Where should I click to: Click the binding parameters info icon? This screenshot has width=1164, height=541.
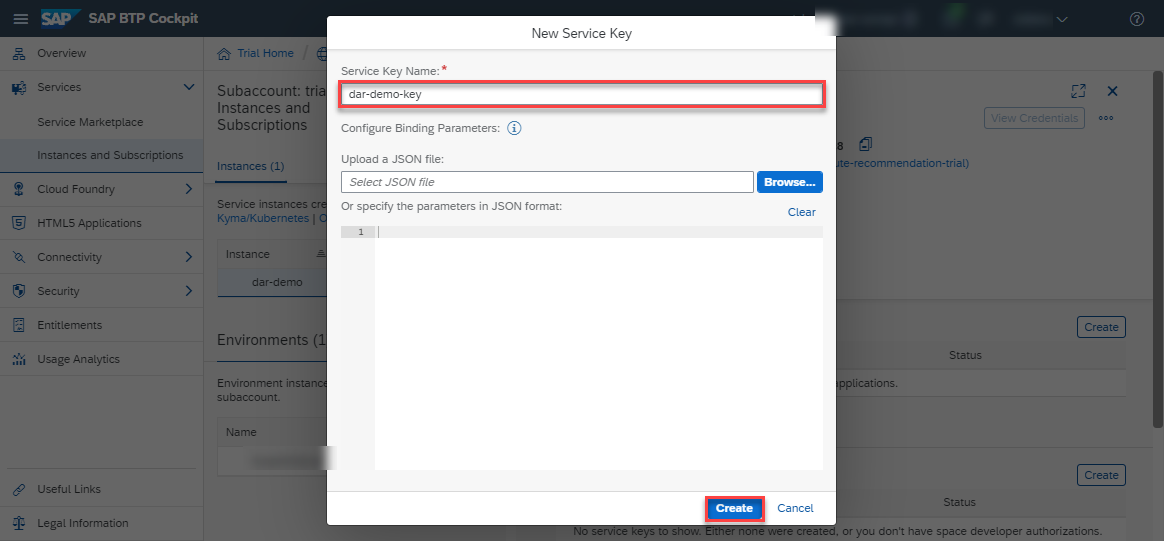tap(514, 128)
